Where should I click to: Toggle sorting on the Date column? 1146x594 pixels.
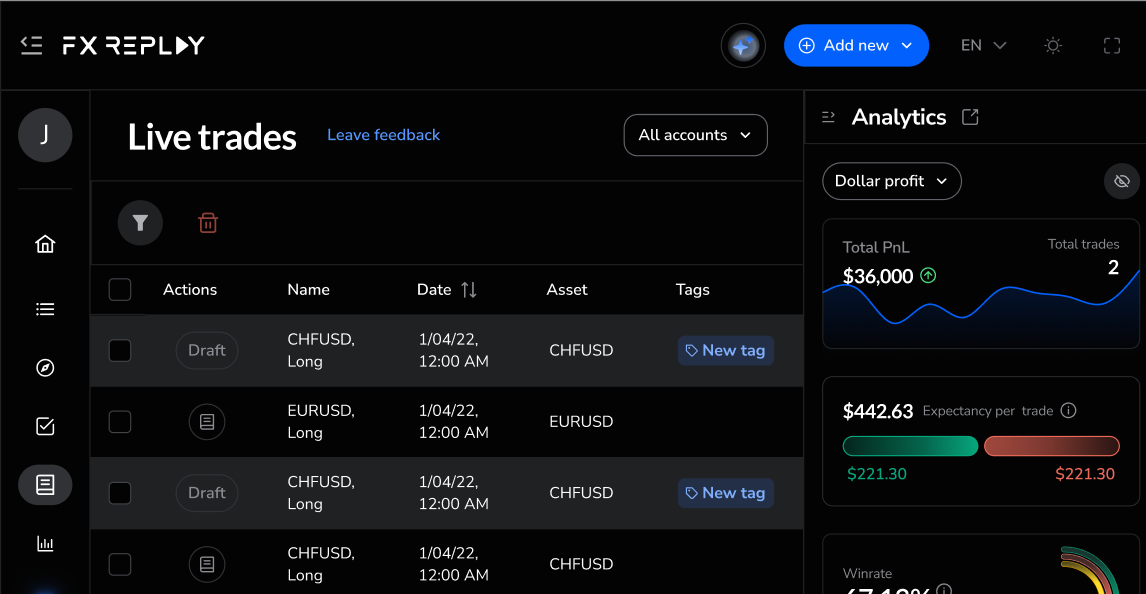468,289
